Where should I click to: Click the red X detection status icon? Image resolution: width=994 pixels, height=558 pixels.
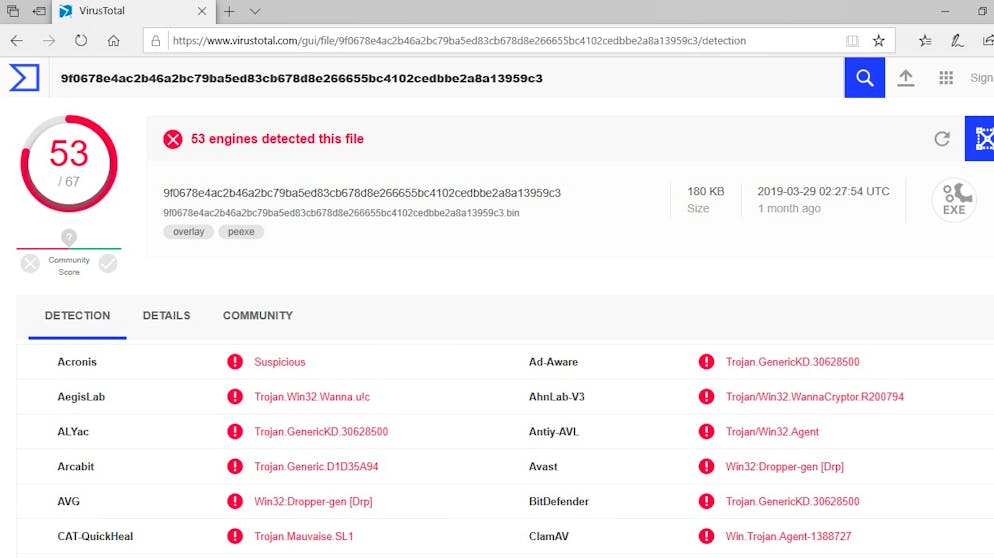[x=172, y=139]
